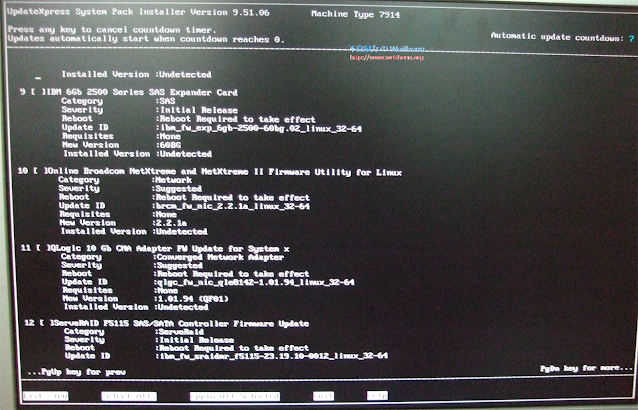Click 'QLogic 10 Gb CNA Adapter FW Update' title
This screenshot has height=410, width=638.
click(169, 248)
